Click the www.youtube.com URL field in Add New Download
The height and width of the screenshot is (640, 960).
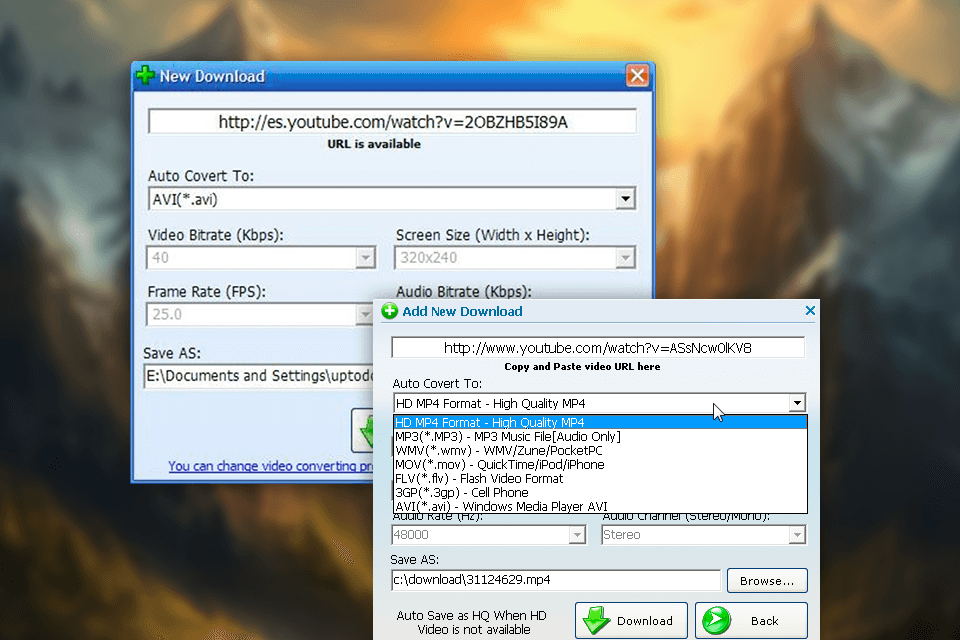pos(598,347)
